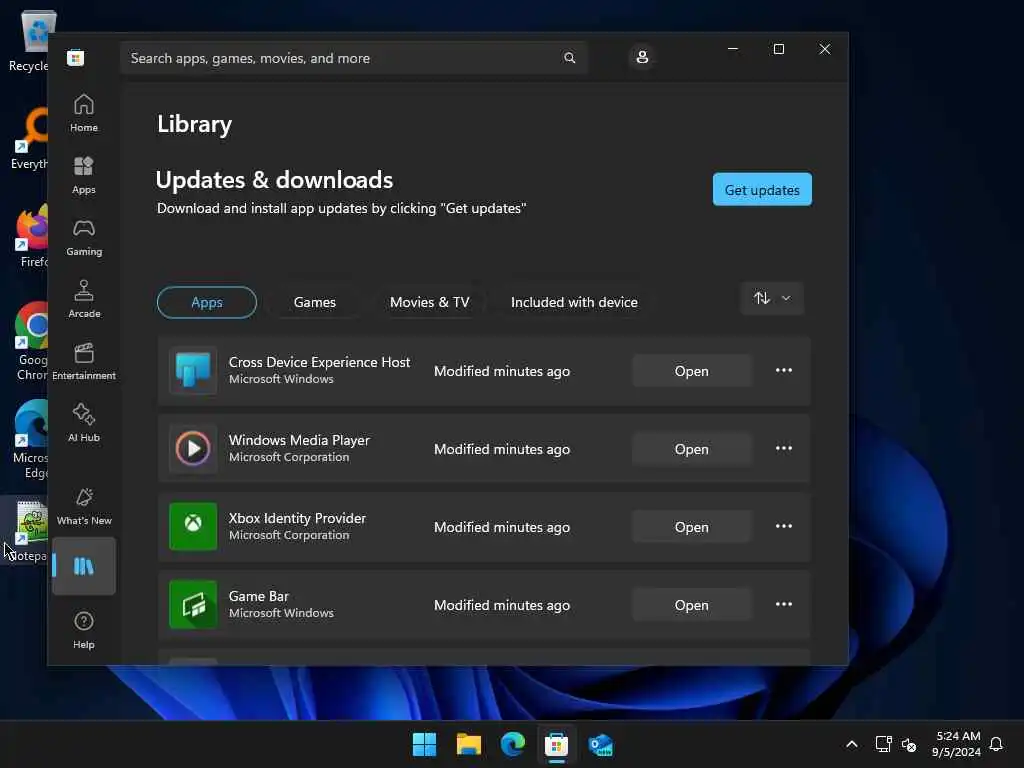Click the Get updates button

762,189
